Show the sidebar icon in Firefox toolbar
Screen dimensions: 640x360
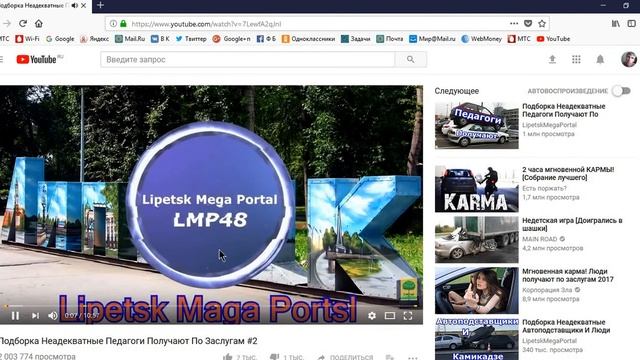(x=631, y=24)
